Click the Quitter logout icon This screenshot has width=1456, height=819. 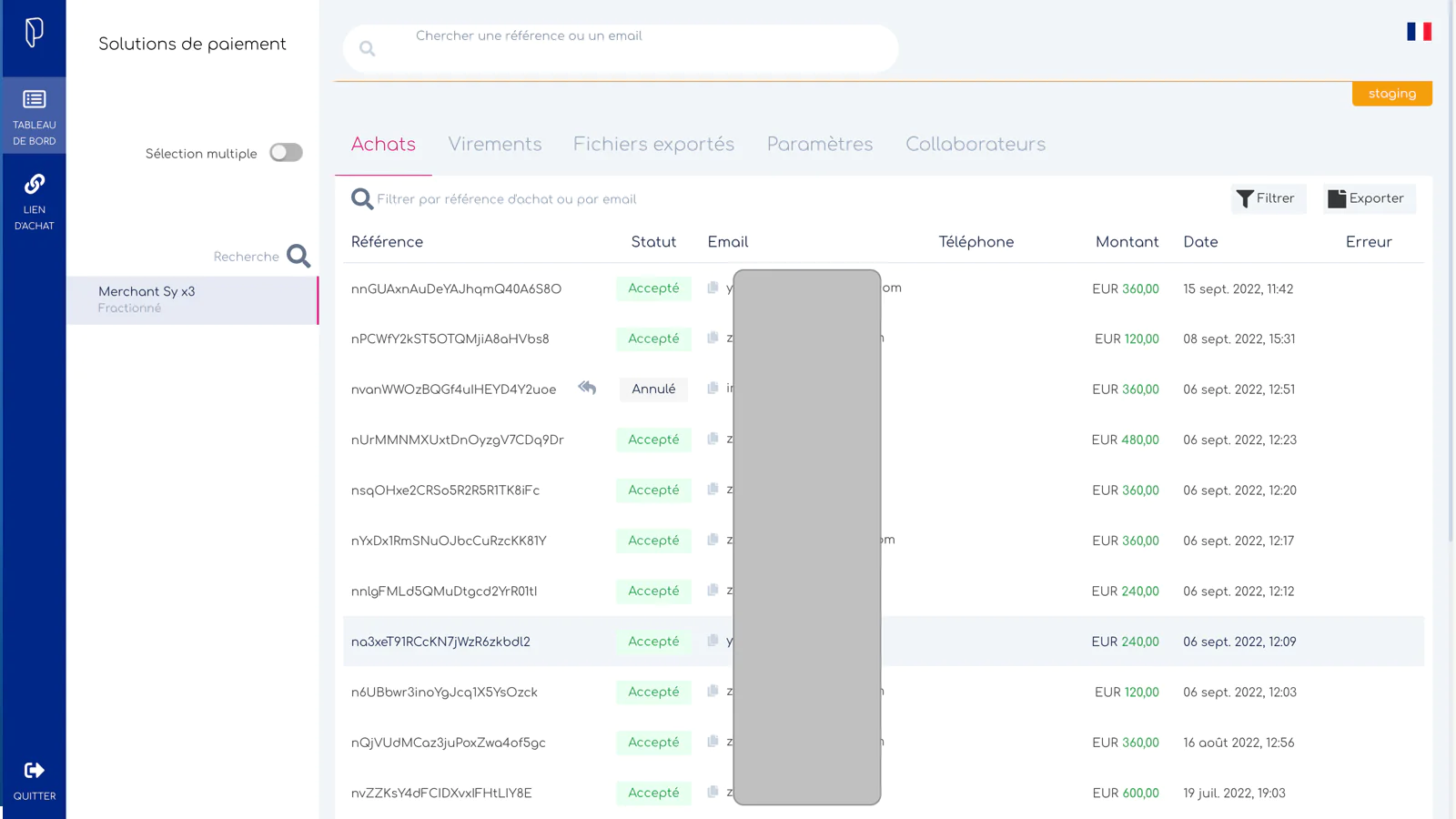click(x=34, y=772)
